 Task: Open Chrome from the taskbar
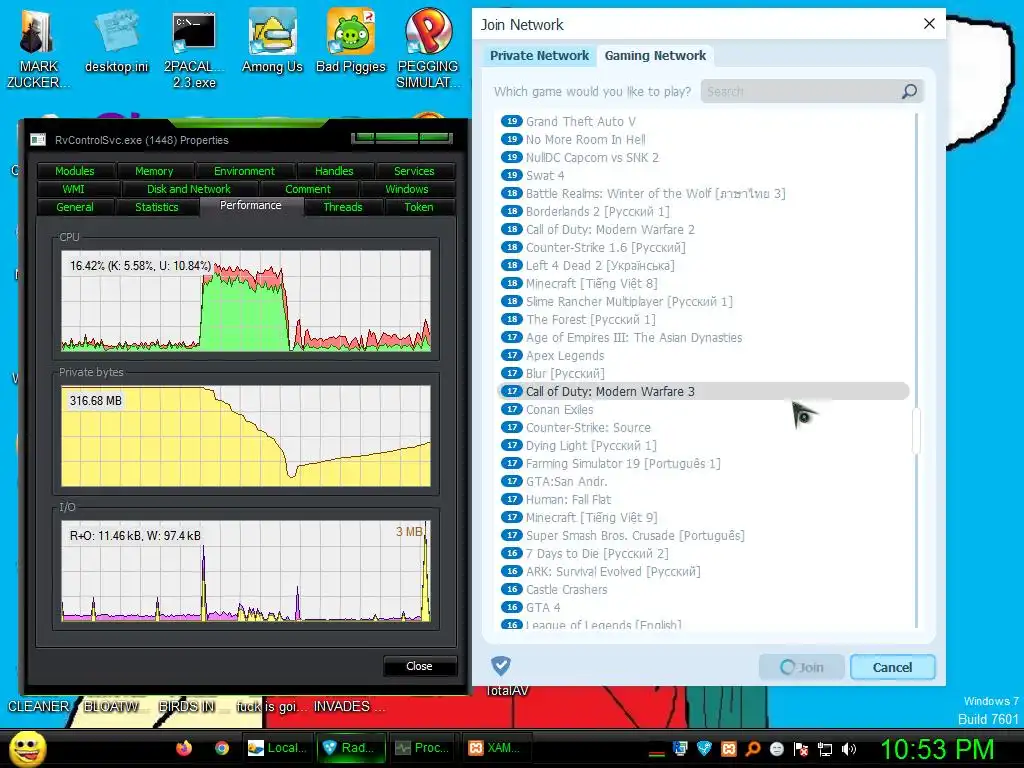[x=222, y=748]
